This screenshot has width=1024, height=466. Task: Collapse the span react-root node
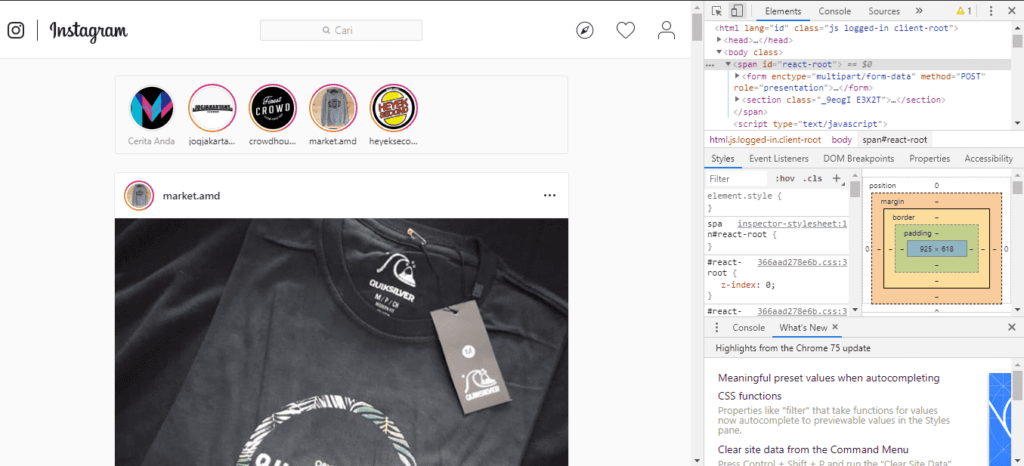728,64
